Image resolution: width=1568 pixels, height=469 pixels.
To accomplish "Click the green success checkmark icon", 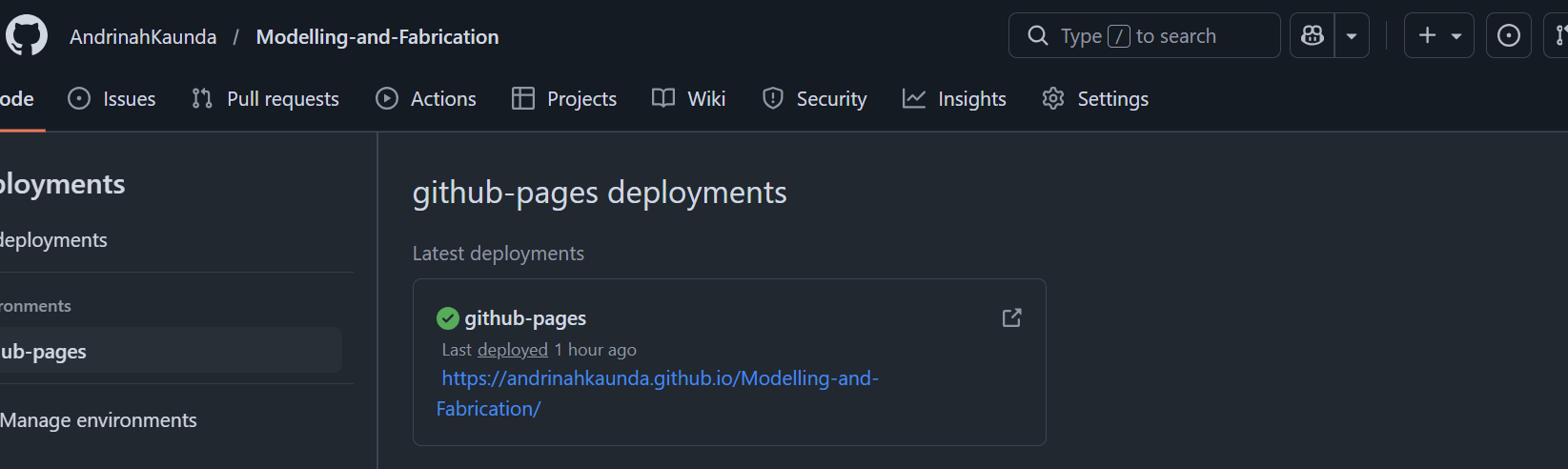I will 447,318.
